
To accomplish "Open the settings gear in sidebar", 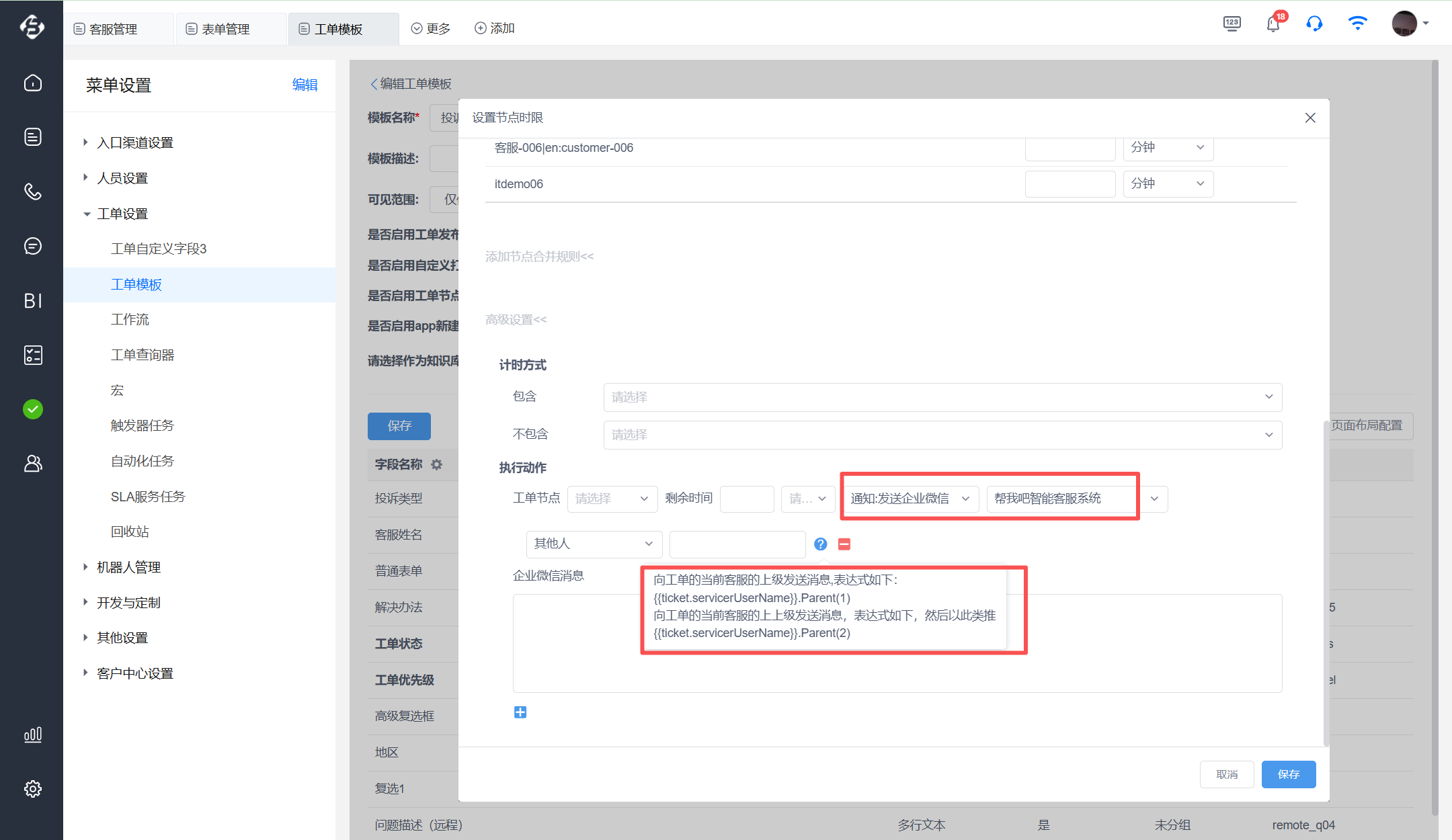I will [32, 788].
